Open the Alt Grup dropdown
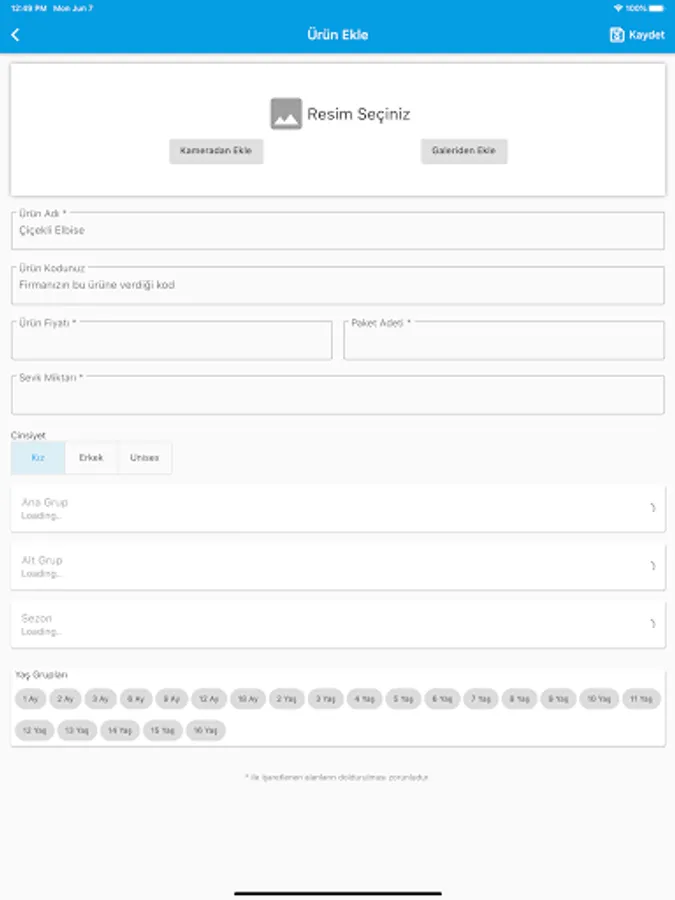Screen dimensions: 675x900 click(x=338, y=566)
